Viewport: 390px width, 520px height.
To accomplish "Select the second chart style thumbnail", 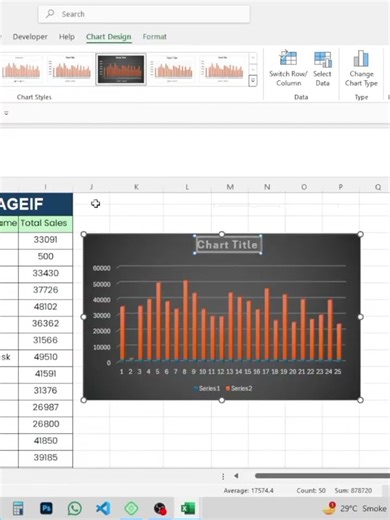I will tap(70, 69).
